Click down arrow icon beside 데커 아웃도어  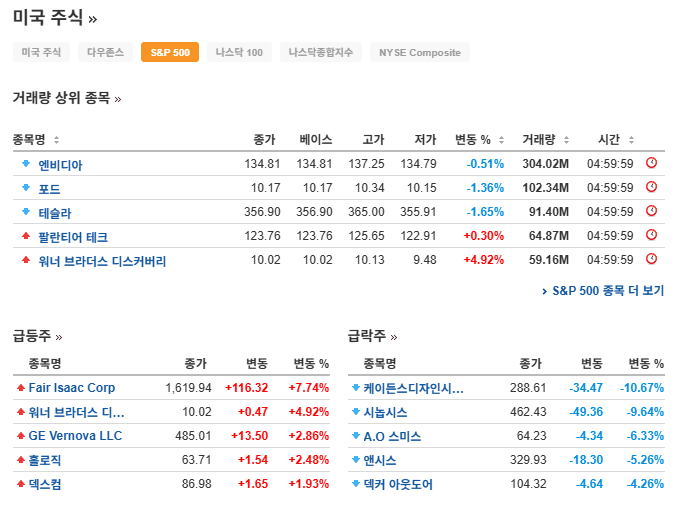(356, 484)
